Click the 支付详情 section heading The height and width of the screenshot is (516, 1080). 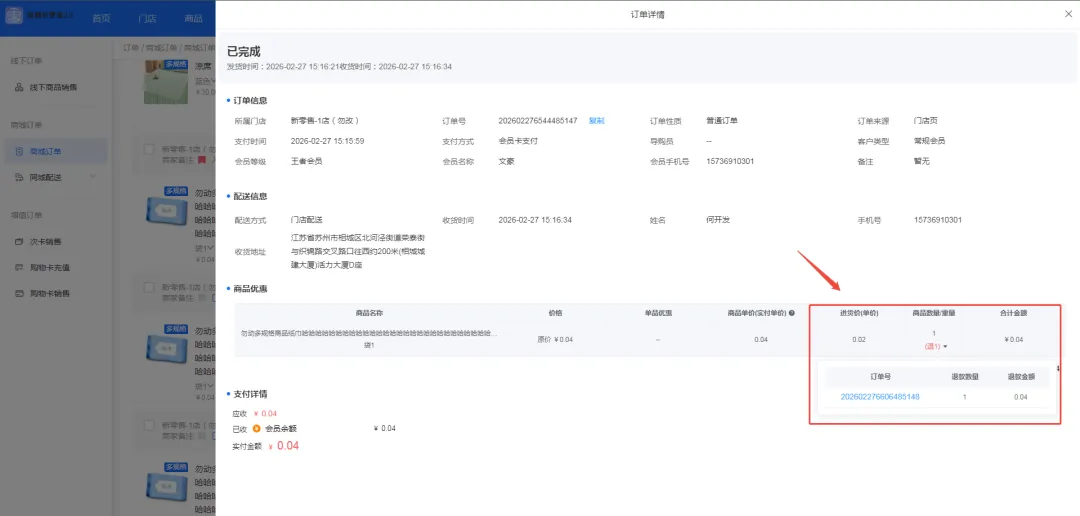pos(251,394)
